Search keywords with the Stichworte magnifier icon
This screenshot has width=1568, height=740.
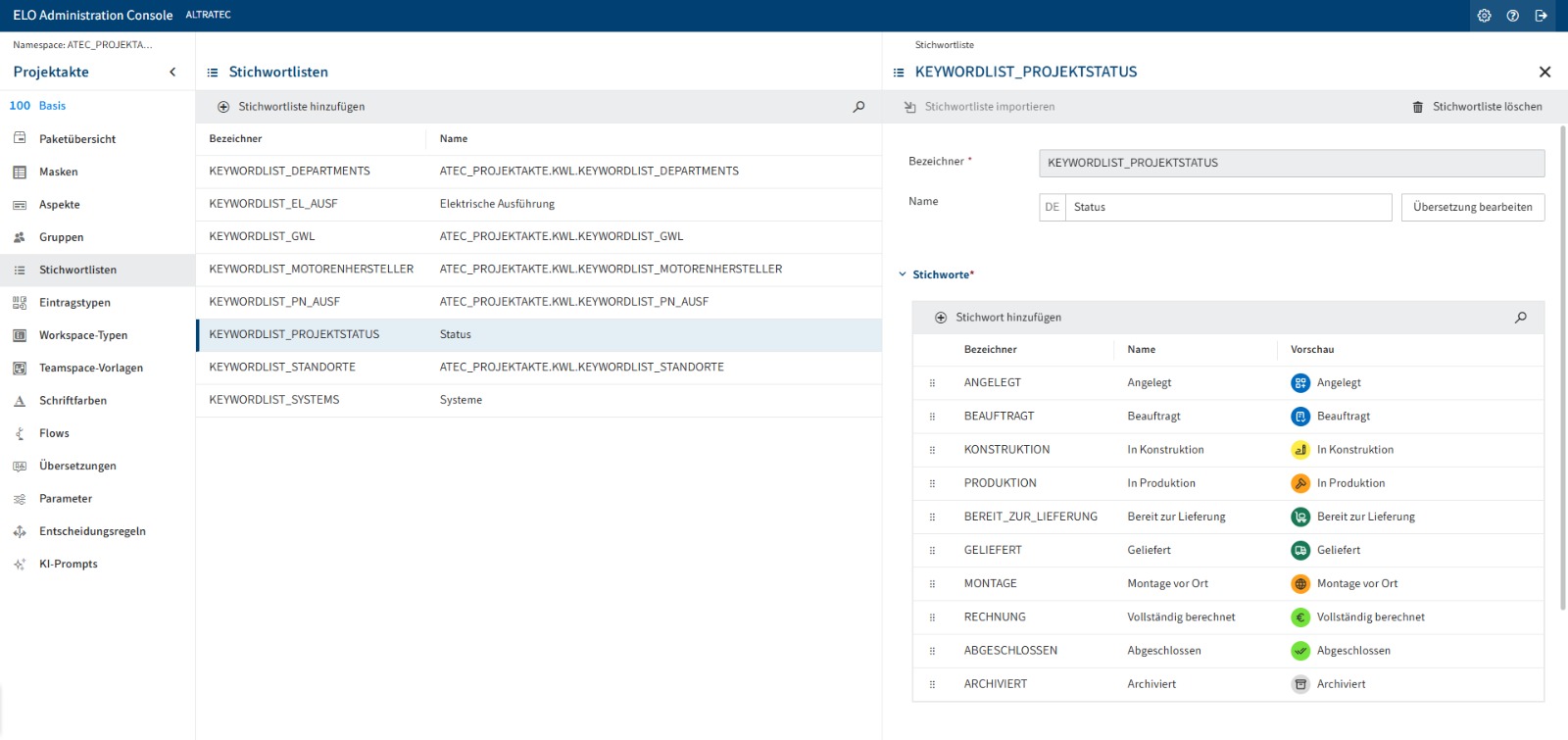pos(1521,318)
